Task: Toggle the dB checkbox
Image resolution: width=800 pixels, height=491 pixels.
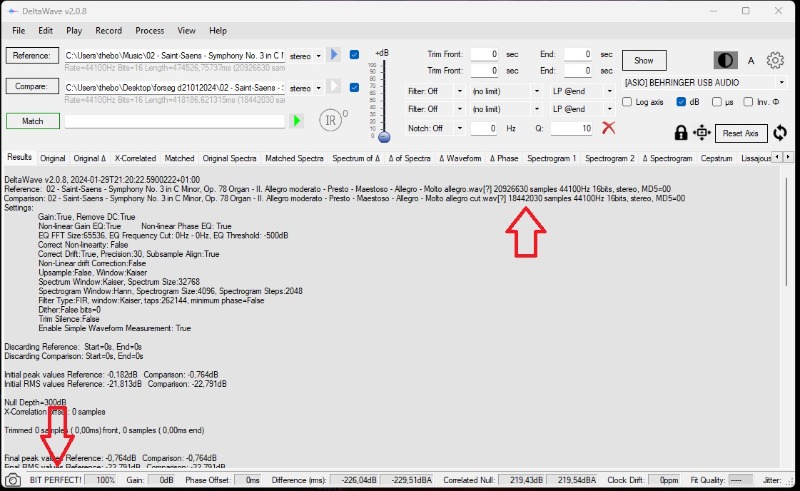Action: pos(681,102)
